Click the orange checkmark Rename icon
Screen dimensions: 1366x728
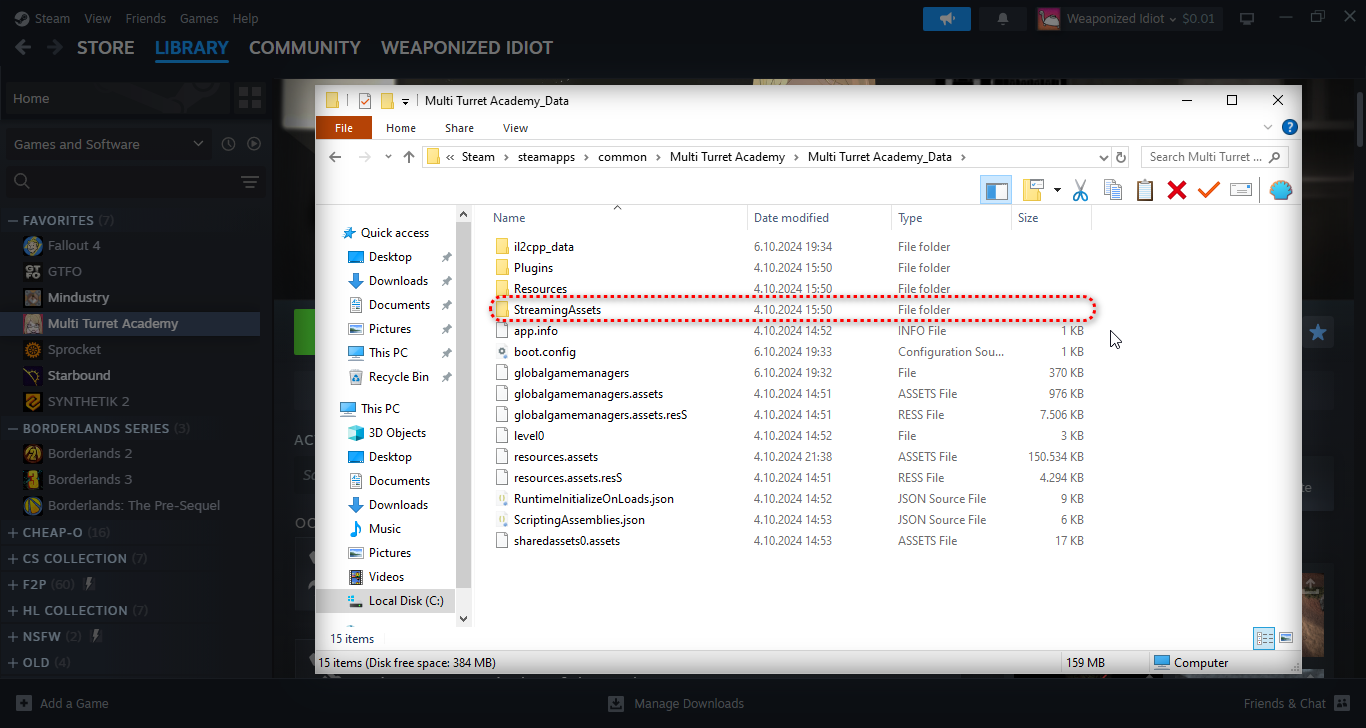pyautogui.click(x=1209, y=190)
